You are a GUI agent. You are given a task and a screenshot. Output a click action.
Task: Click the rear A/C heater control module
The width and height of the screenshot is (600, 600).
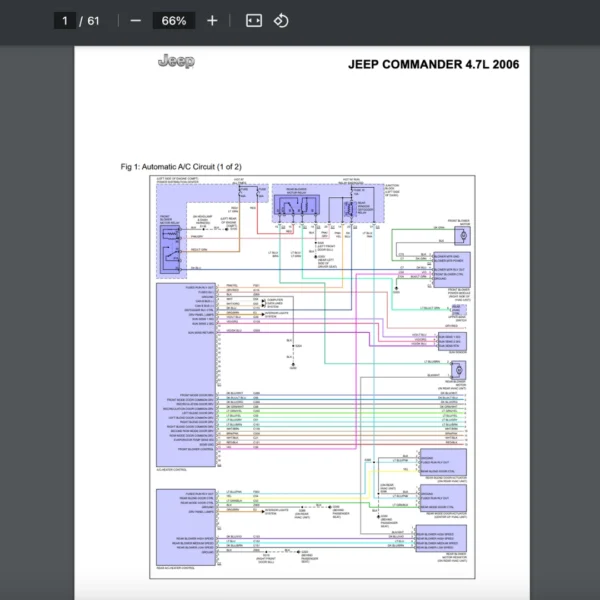coord(187,525)
